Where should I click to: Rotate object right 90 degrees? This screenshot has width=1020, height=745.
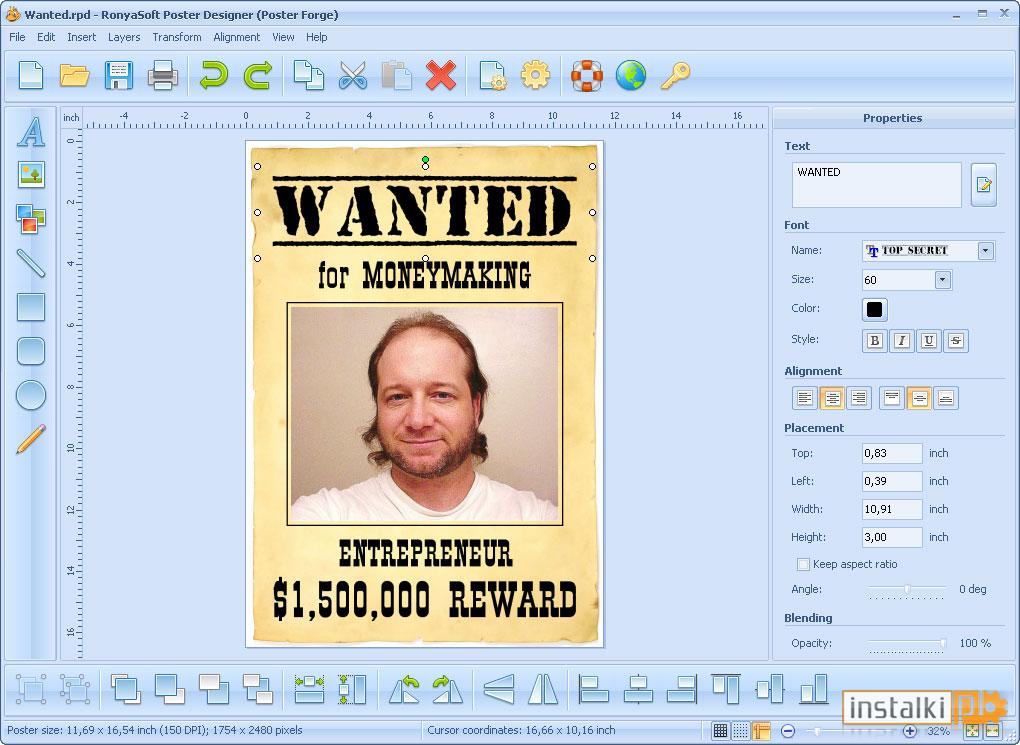(x=448, y=688)
